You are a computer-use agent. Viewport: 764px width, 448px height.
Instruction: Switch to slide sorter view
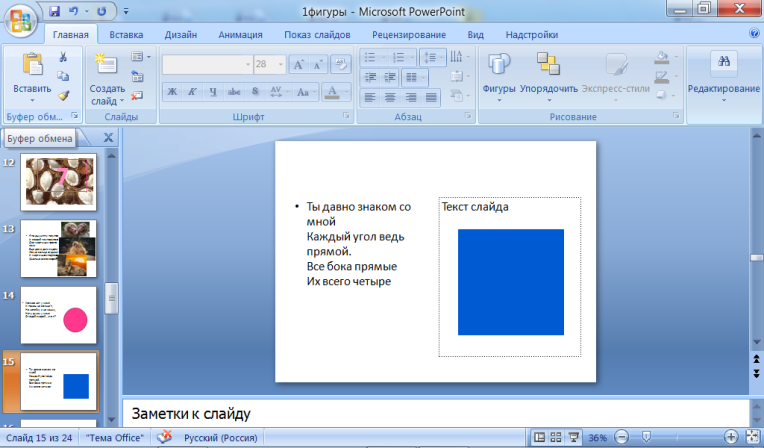pyautogui.click(x=556, y=437)
